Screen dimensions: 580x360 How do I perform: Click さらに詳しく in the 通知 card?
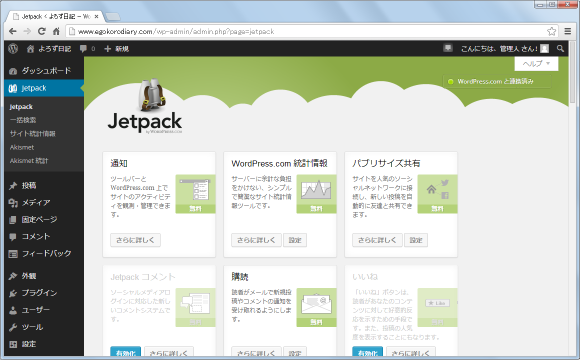point(135,240)
